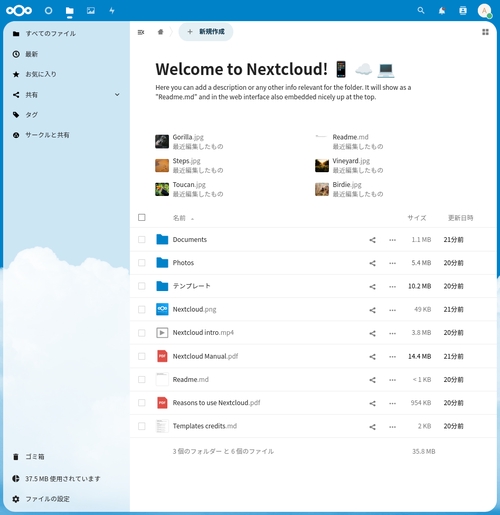The image size is (500, 515).
Task: Open the Nextcloud intro.mp4 video icon
Action: [162, 333]
